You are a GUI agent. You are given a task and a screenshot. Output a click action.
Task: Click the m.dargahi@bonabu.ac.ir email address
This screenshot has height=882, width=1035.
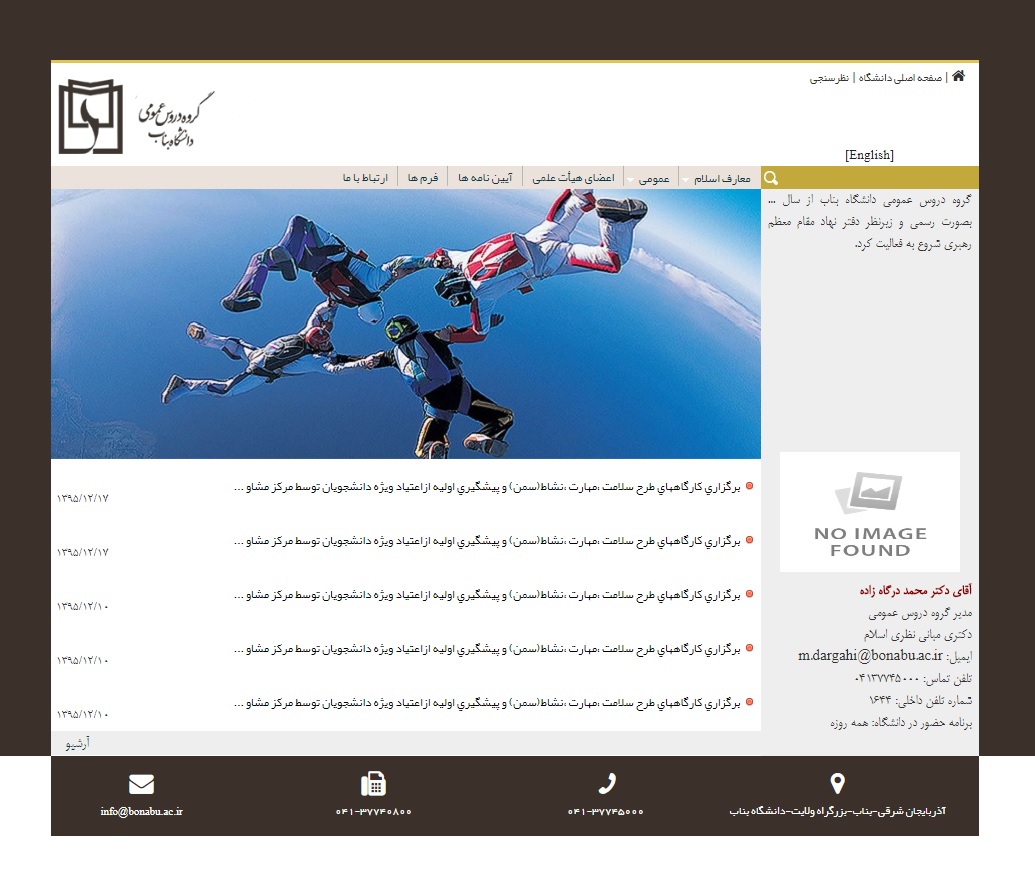[870, 656]
